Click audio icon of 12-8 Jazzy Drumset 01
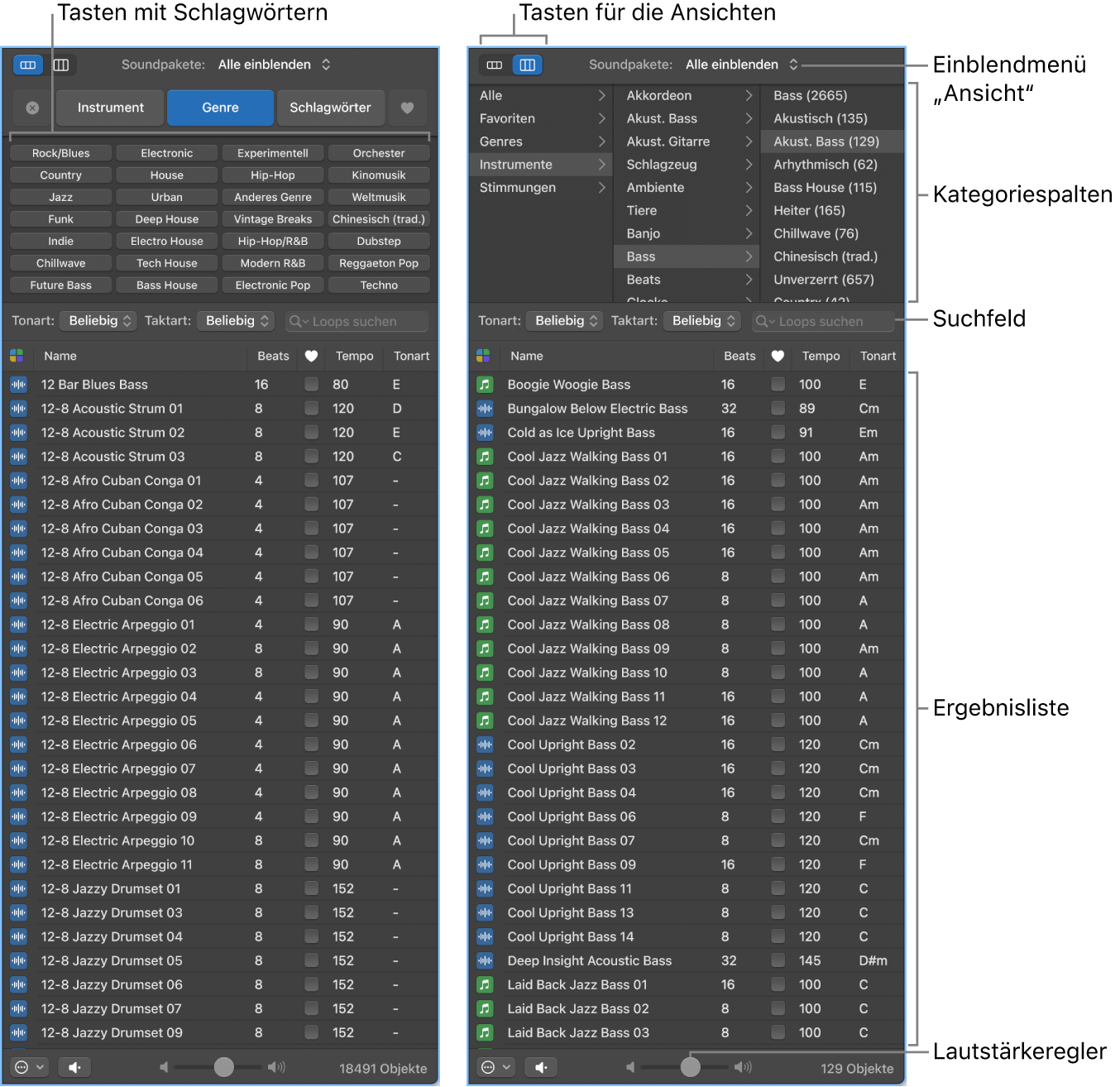The width and height of the screenshot is (1120, 1087). 18,889
